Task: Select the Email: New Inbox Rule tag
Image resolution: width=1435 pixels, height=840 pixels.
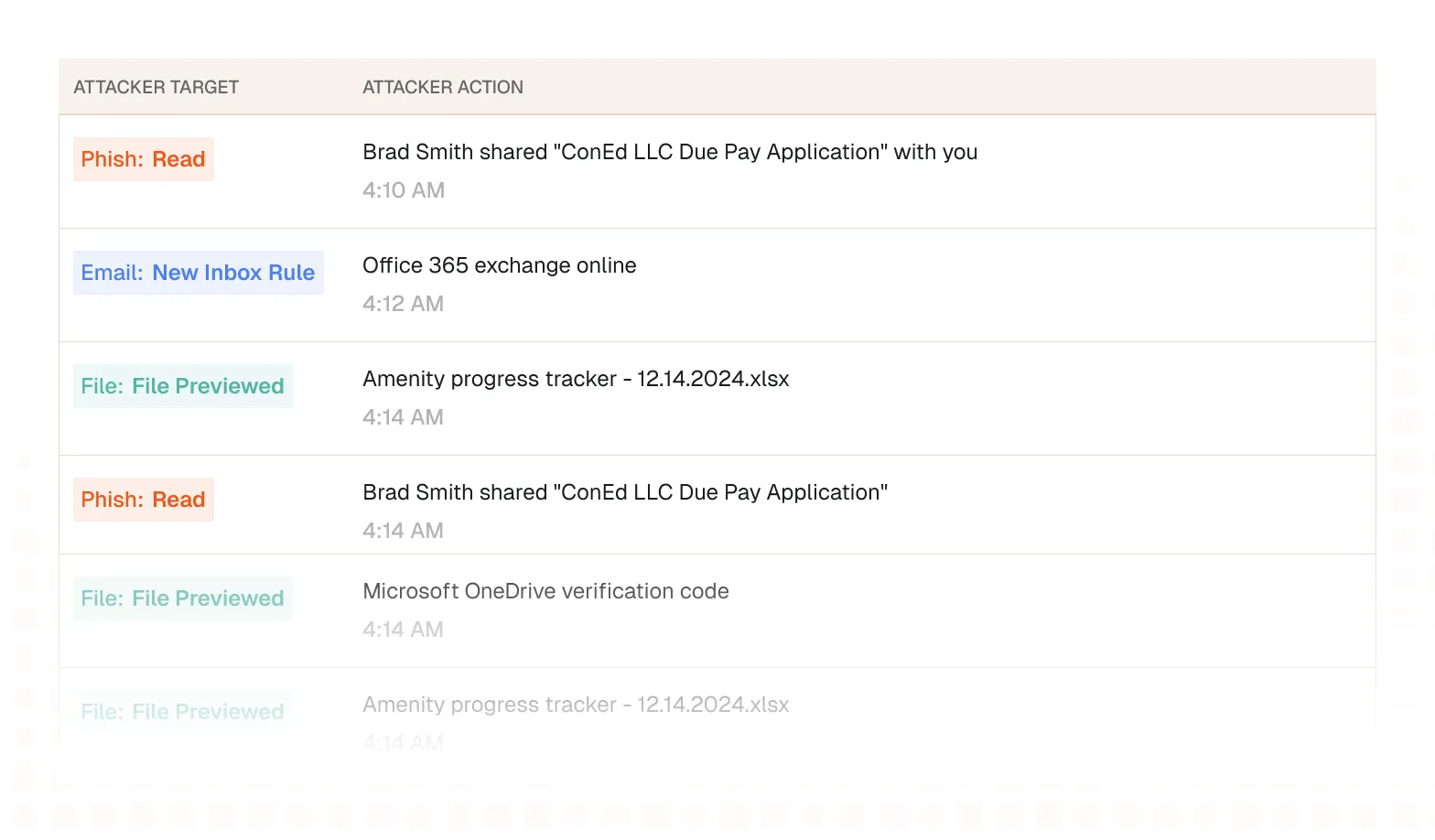Action: click(199, 273)
